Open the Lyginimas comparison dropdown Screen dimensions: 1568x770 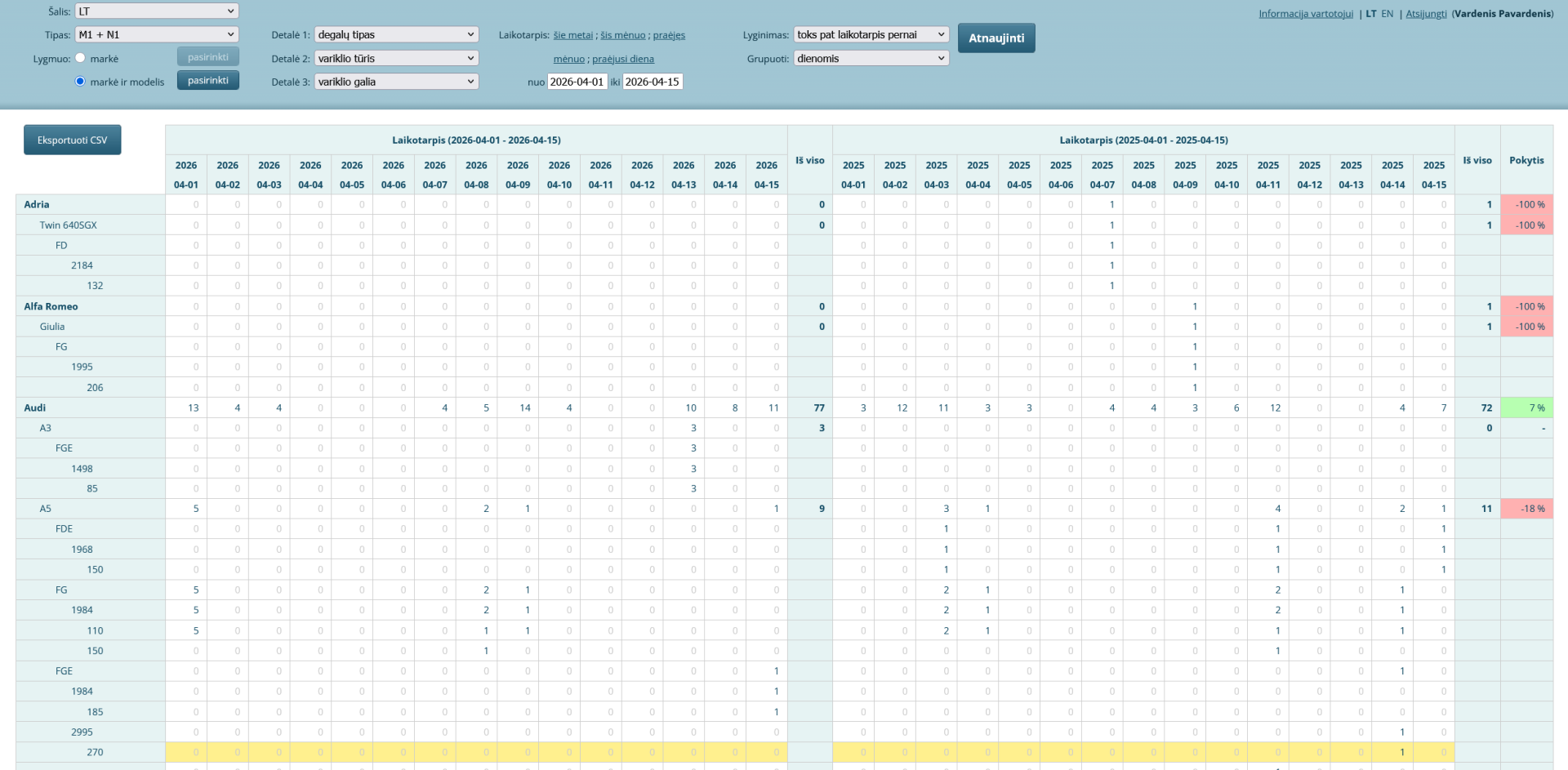(x=871, y=34)
